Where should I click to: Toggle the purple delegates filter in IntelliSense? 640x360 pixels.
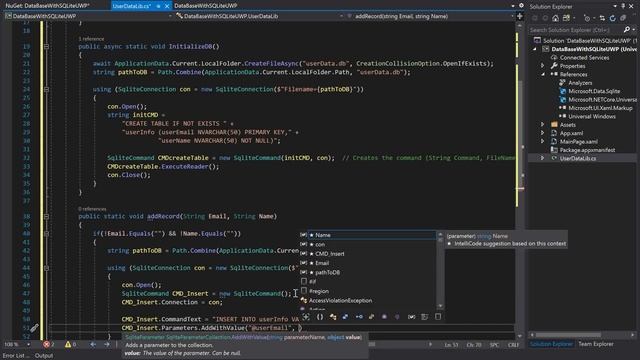[x=384, y=317]
